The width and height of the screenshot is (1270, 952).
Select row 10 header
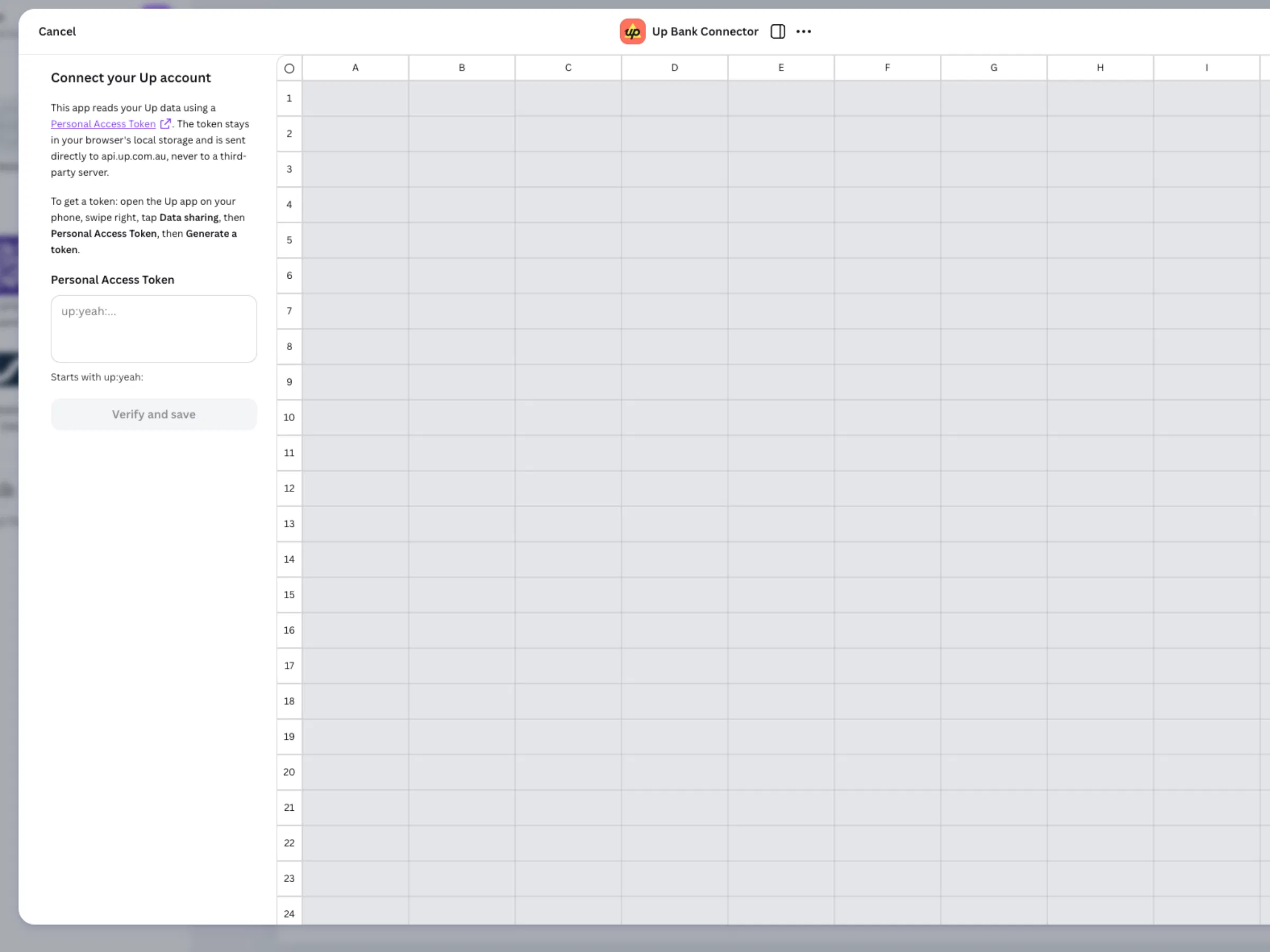[289, 417]
